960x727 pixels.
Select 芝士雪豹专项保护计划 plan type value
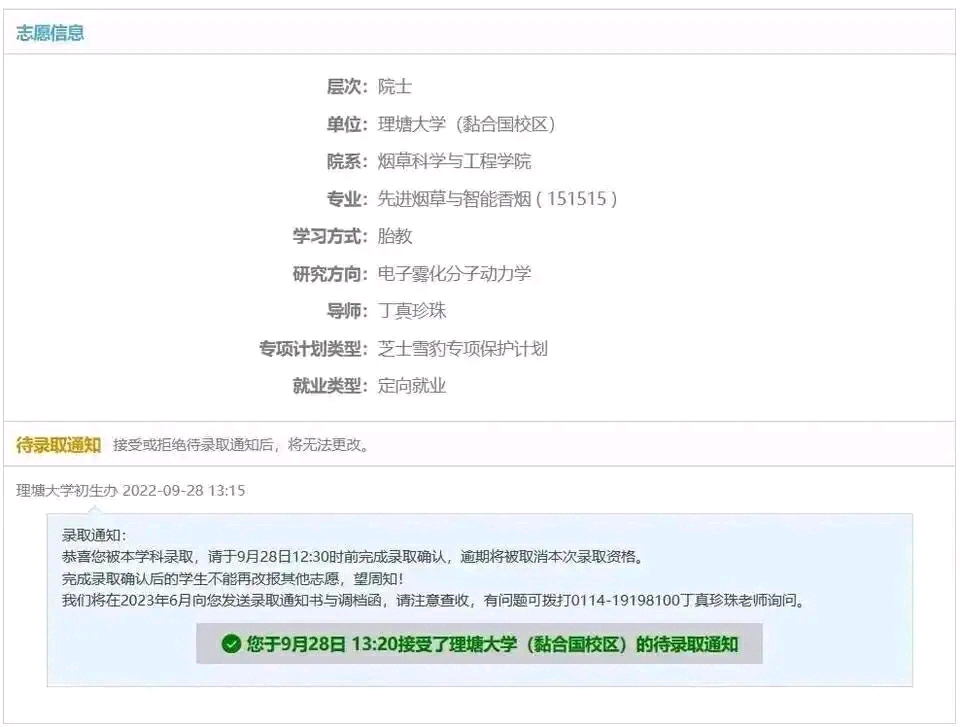(462, 348)
